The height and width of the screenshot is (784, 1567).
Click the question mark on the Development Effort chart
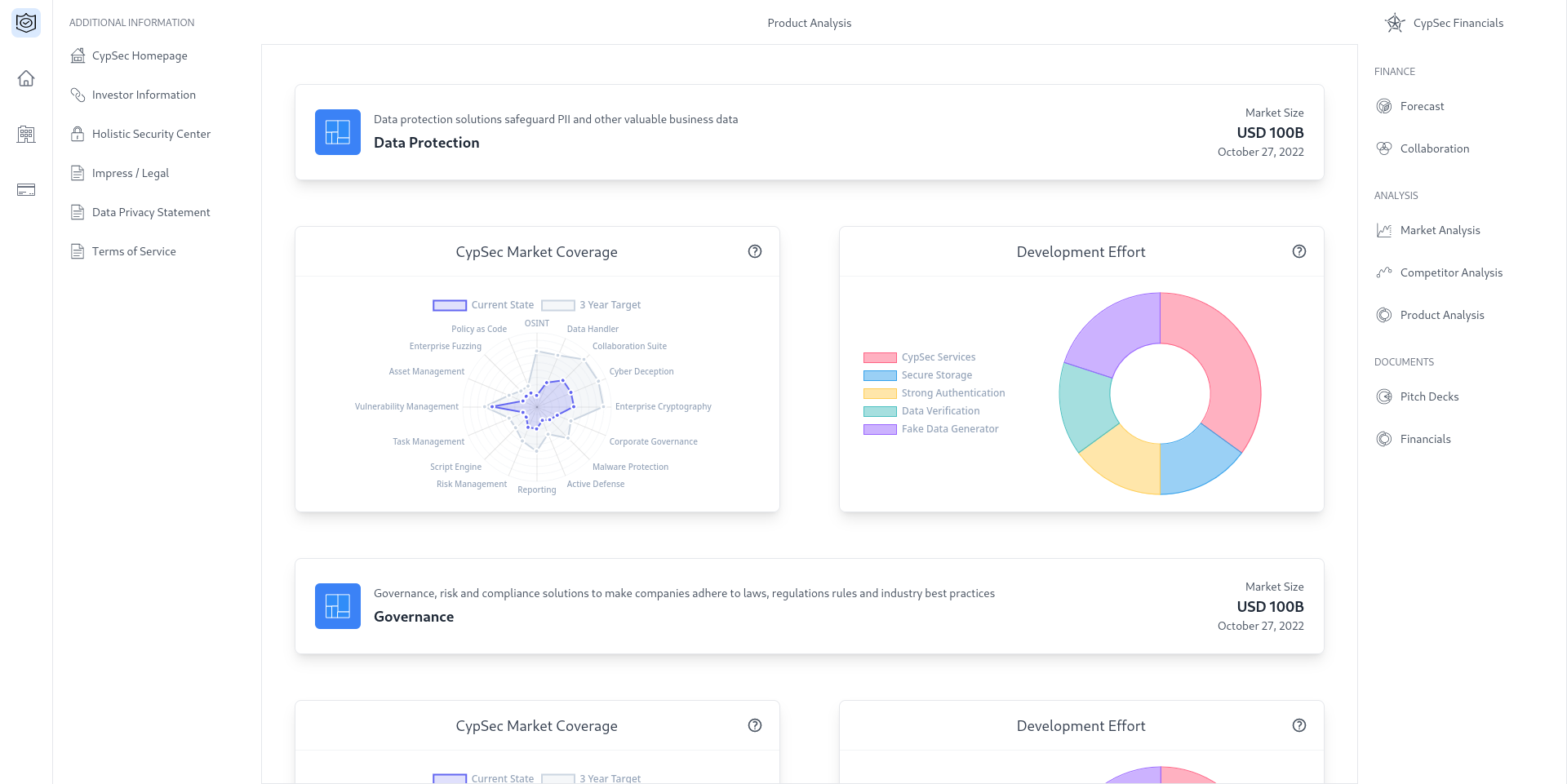coord(1299,251)
